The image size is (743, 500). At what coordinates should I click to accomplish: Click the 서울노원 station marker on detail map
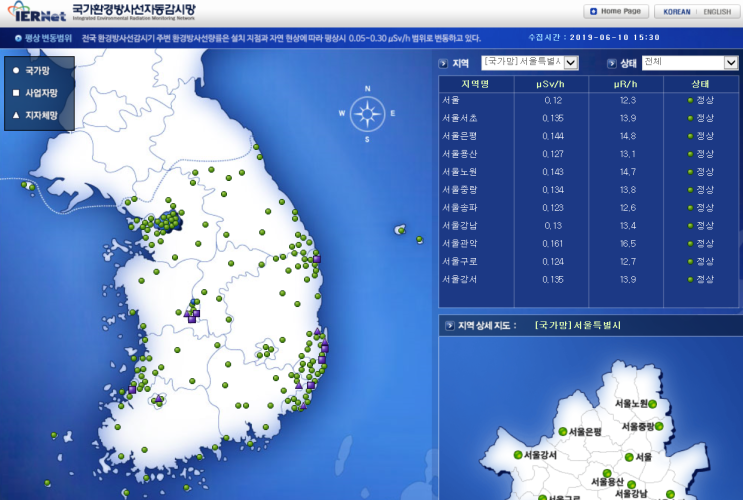pos(652,404)
